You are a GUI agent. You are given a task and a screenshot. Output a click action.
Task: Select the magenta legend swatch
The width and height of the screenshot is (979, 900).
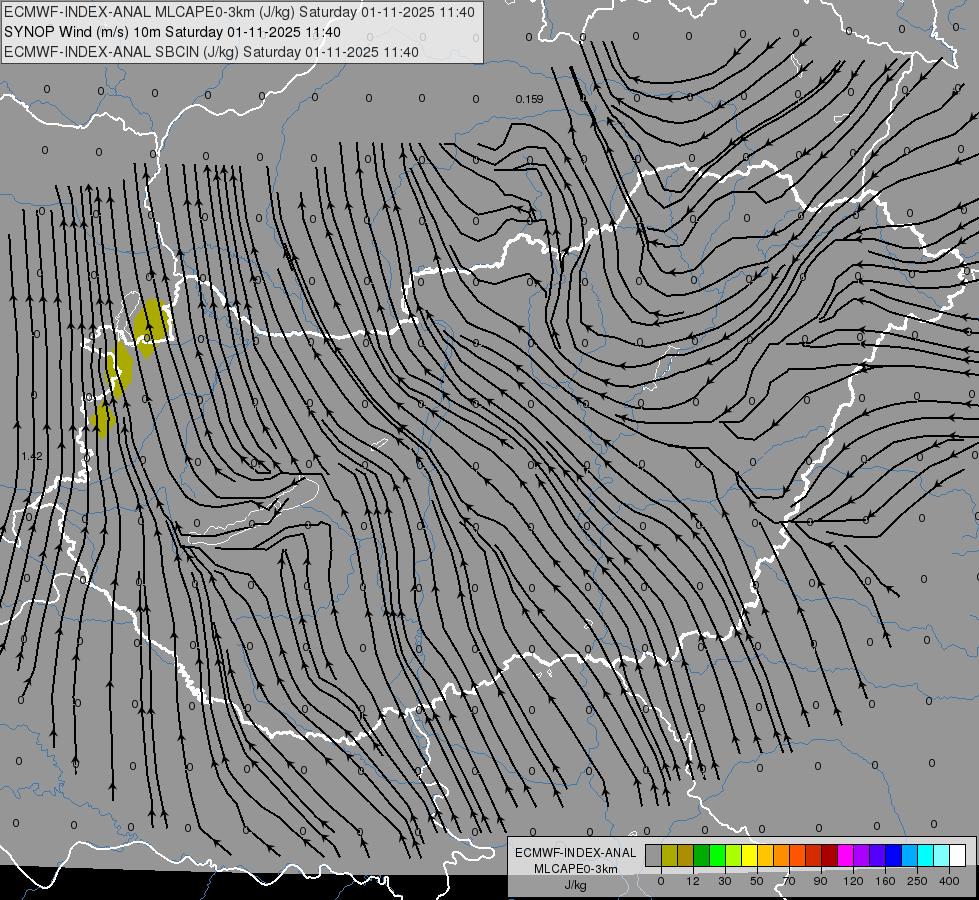[x=845, y=856]
